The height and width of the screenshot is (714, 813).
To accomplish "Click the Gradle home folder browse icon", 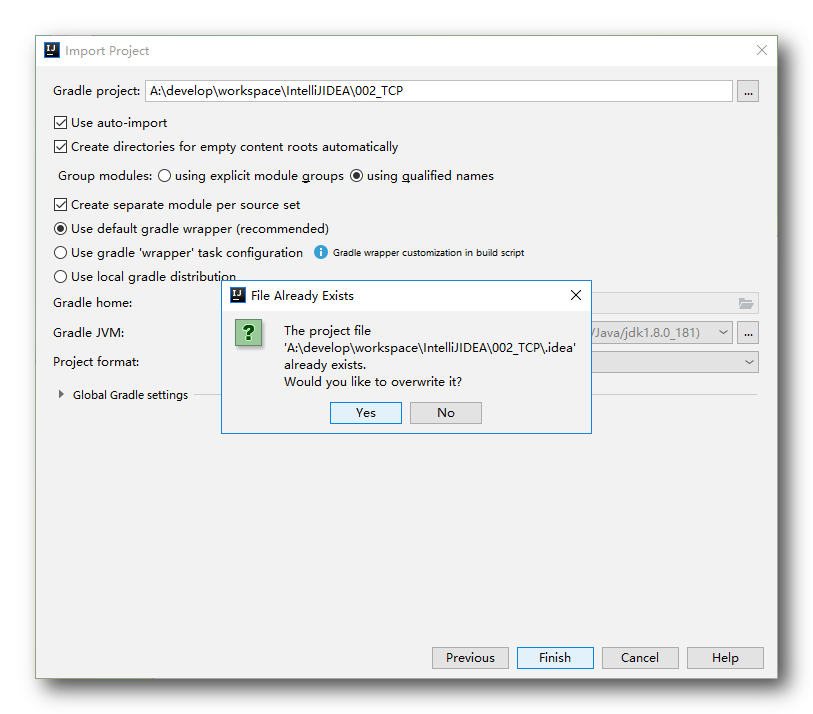I will (746, 303).
